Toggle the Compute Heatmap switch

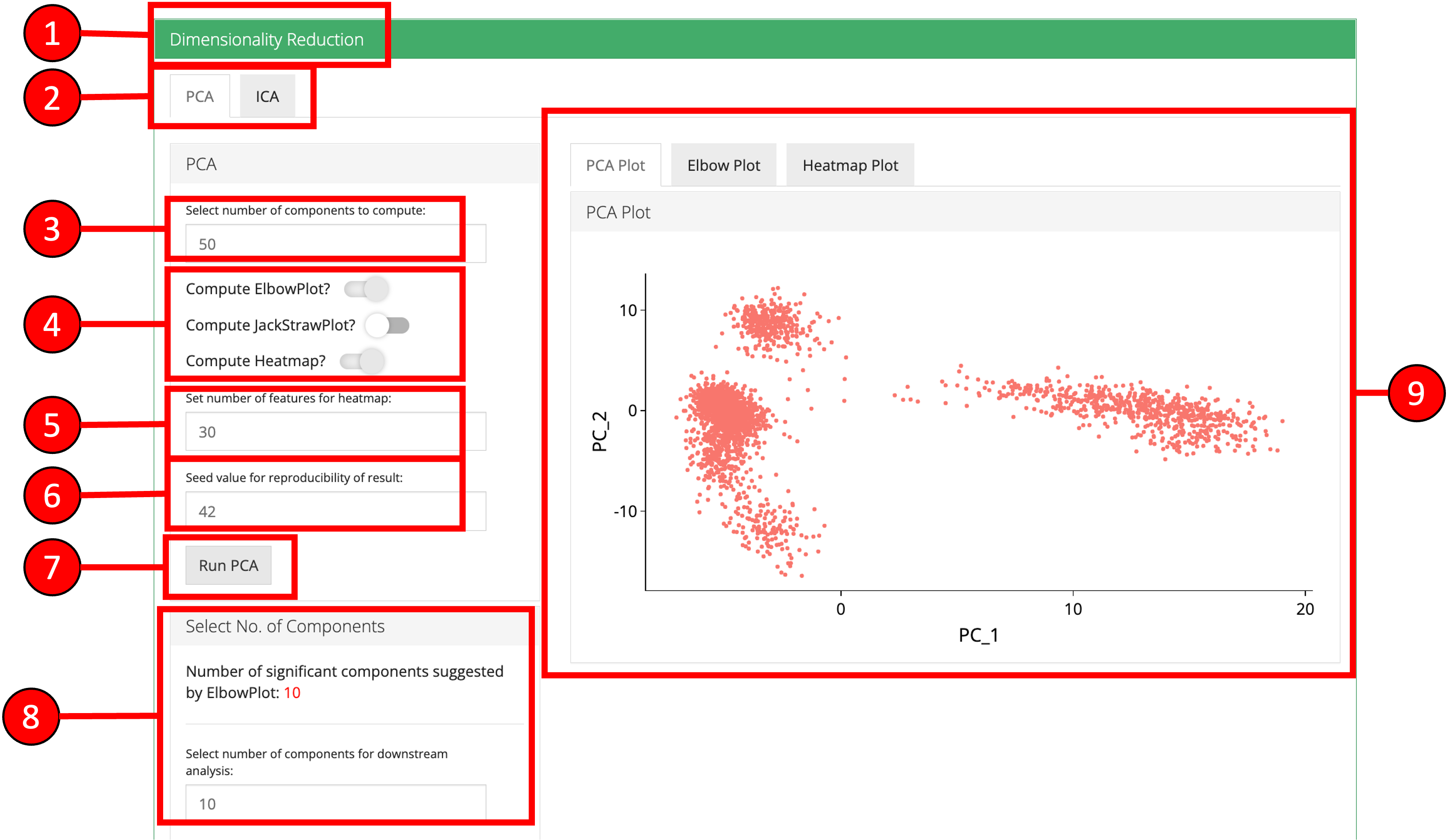click(x=362, y=361)
